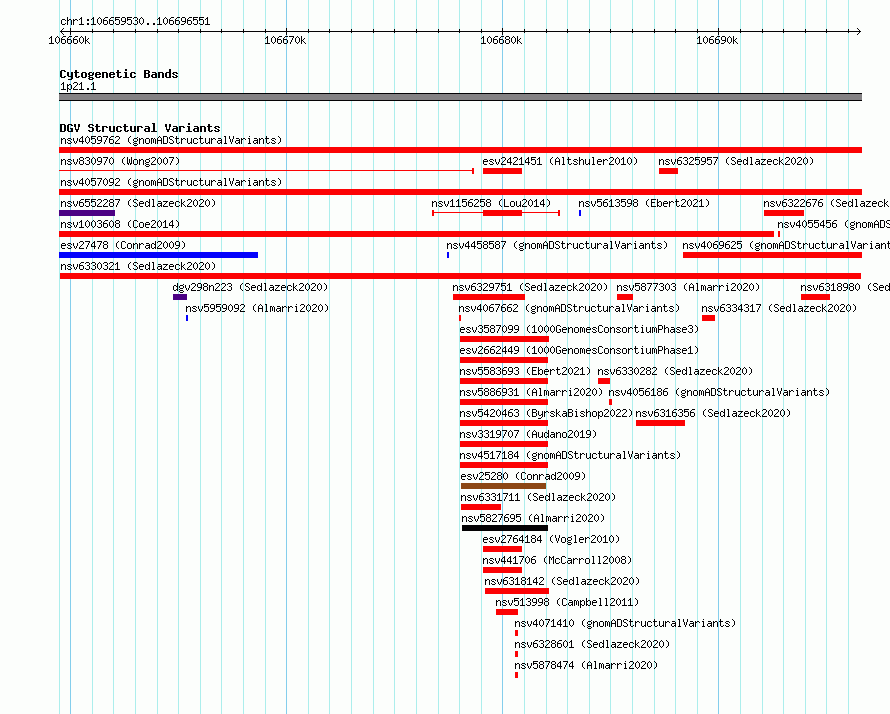The image size is (890, 714).
Task: Select the nsv6329751 (Sedlazeck2020) label
Action: [530, 287]
